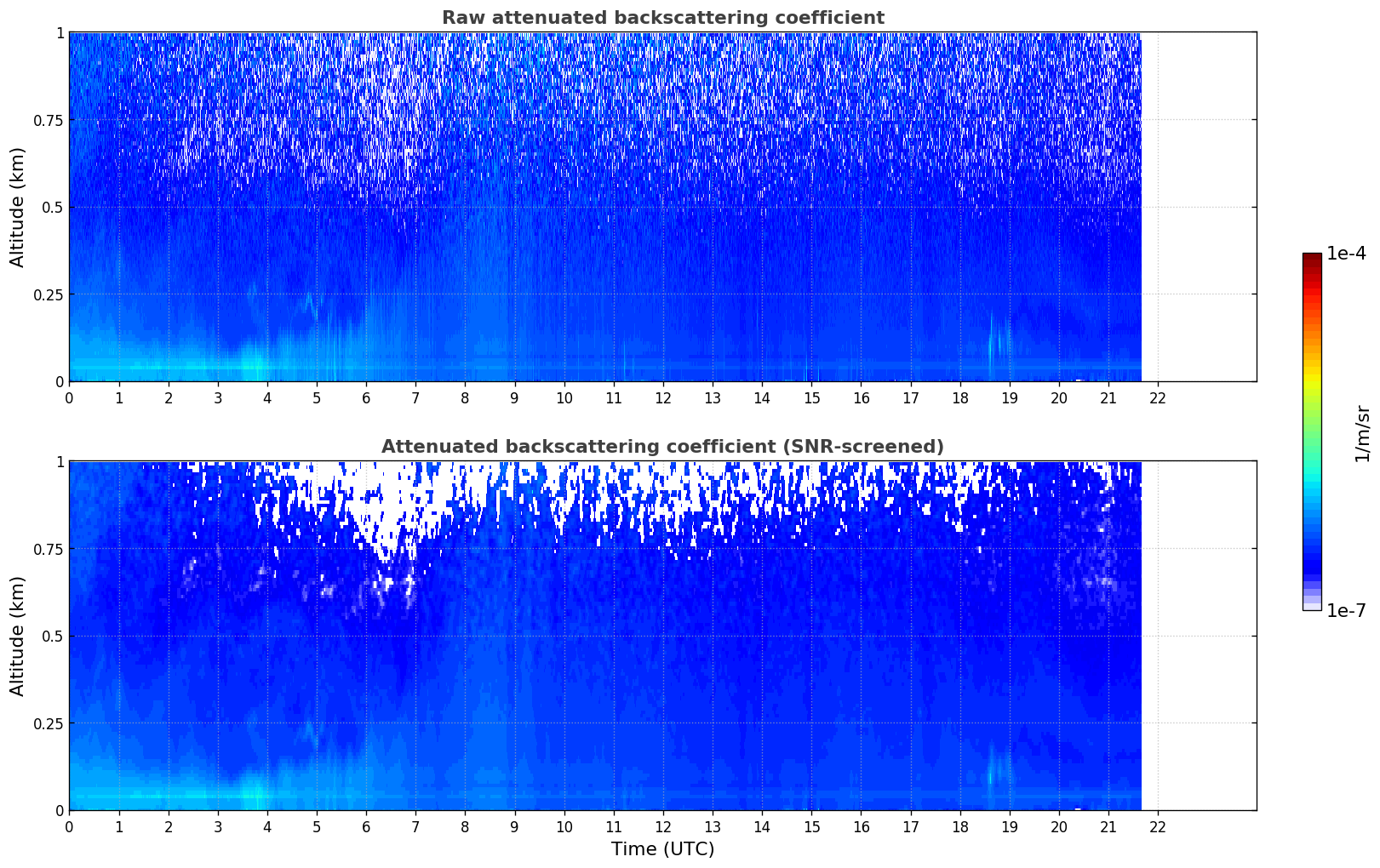This screenshot has height=868, width=1380.
Task: Click the bottom plot's hour 6 tick label
Action: tap(366, 826)
